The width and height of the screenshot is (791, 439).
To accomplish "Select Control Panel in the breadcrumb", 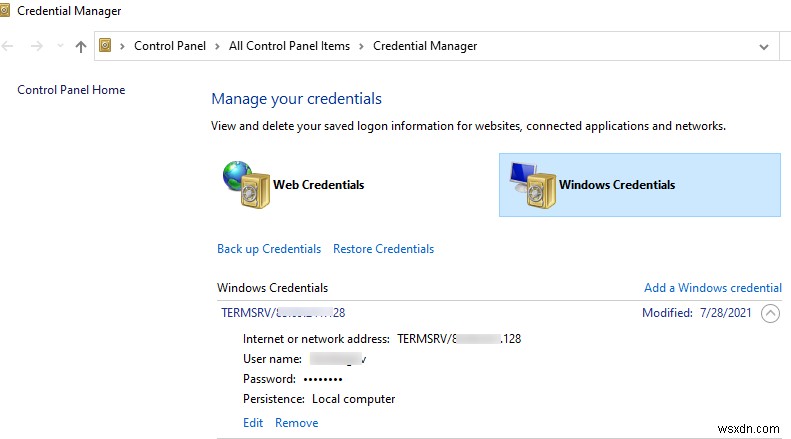I will pos(170,46).
